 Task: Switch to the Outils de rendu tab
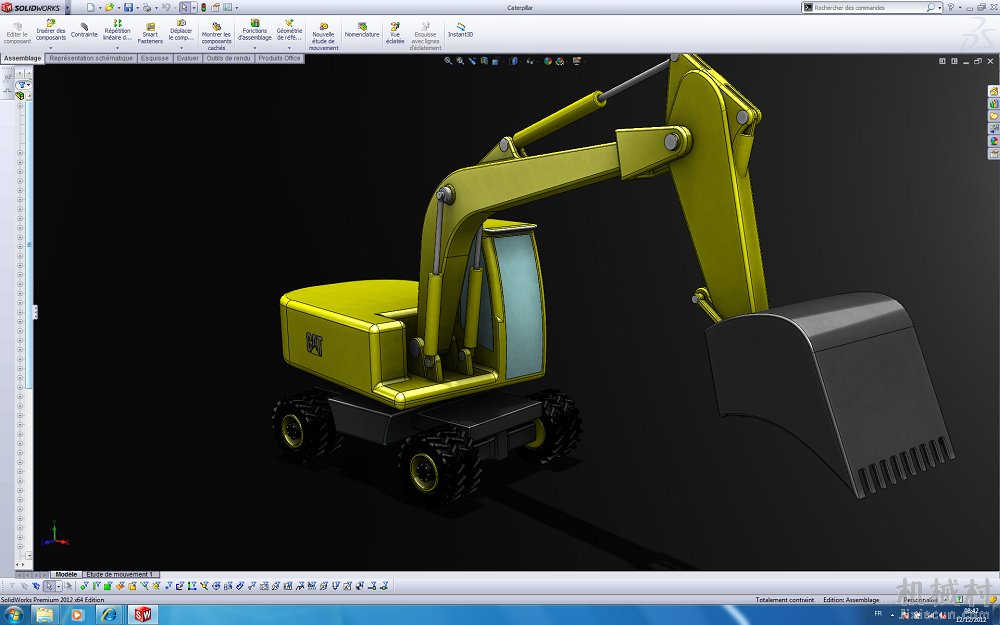coord(228,58)
